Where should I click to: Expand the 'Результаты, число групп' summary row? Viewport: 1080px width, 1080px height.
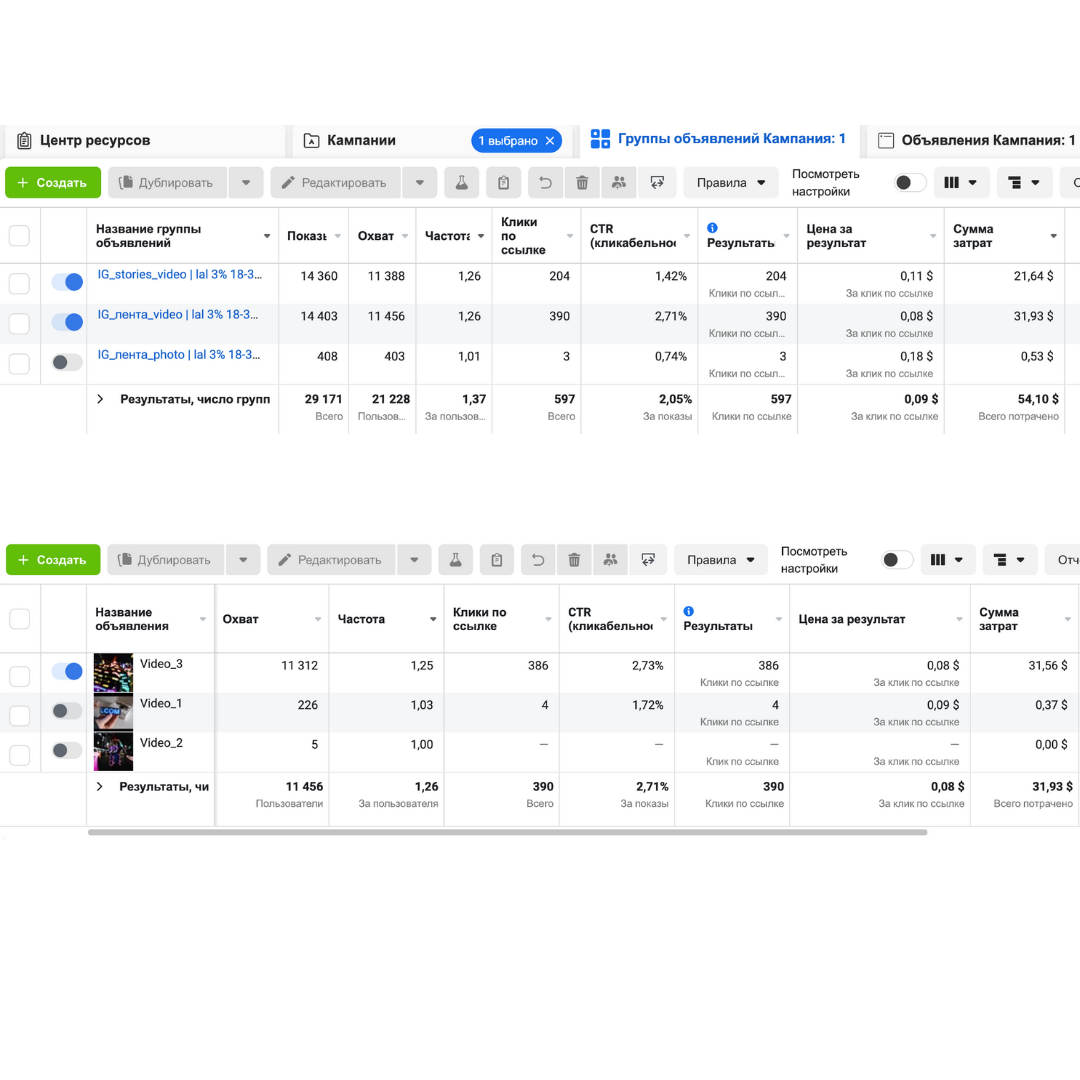[101, 399]
